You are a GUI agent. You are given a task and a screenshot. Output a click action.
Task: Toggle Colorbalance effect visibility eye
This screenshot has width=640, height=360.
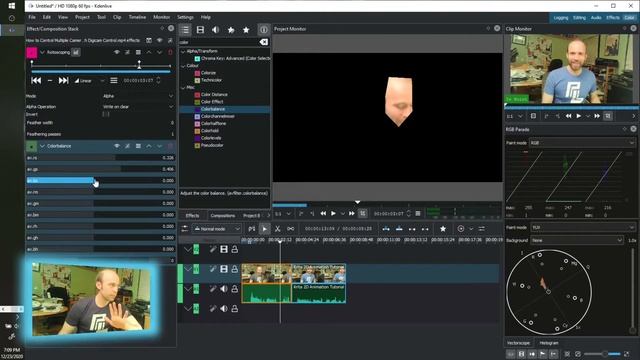point(117,146)
